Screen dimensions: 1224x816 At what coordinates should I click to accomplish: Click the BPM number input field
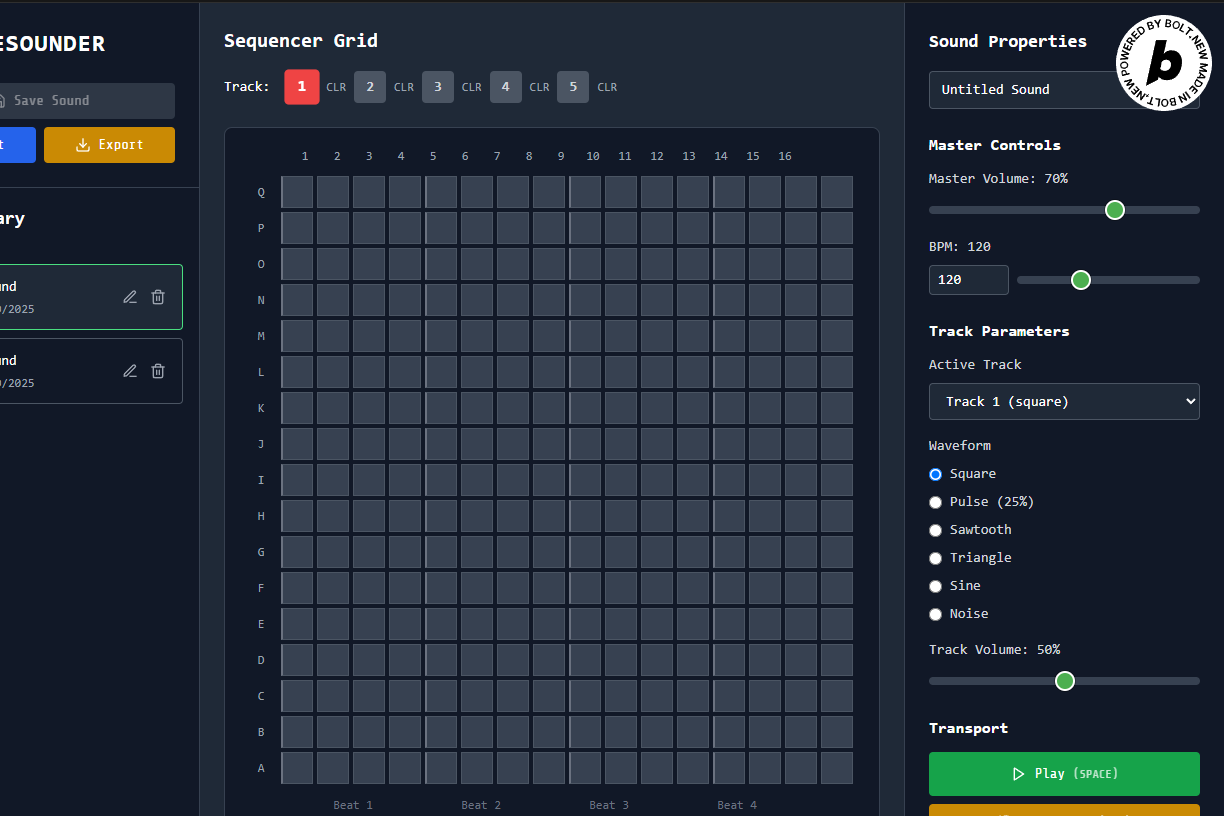coord(969,280)
